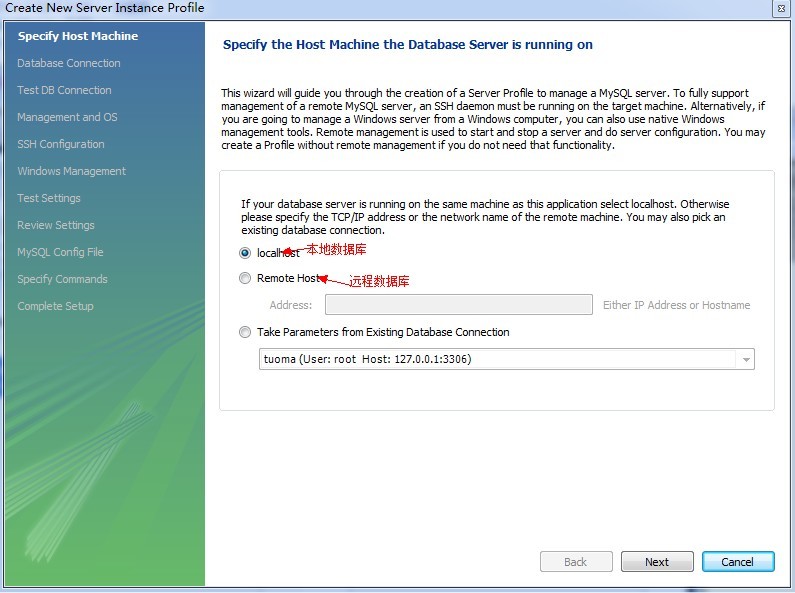
Task: Go to the Database Connection step
Action: pos(69,63)
